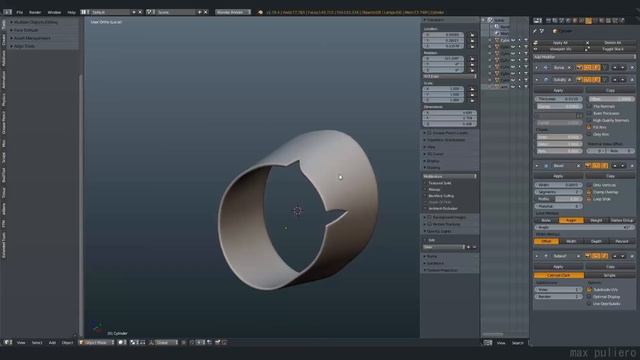
Task: Open the XYZ Euler rotation mode dropdown
Action: (x=449, y=76)
